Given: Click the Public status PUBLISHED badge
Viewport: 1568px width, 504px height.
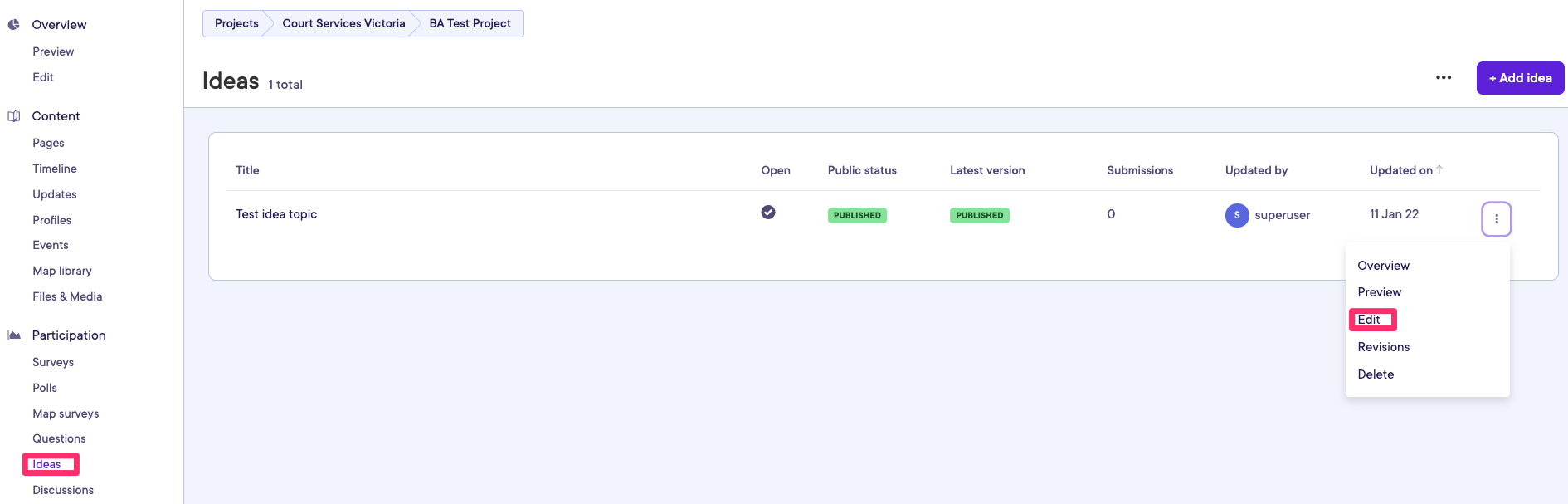Looking at the screenshot, I should tap(857, 215).
